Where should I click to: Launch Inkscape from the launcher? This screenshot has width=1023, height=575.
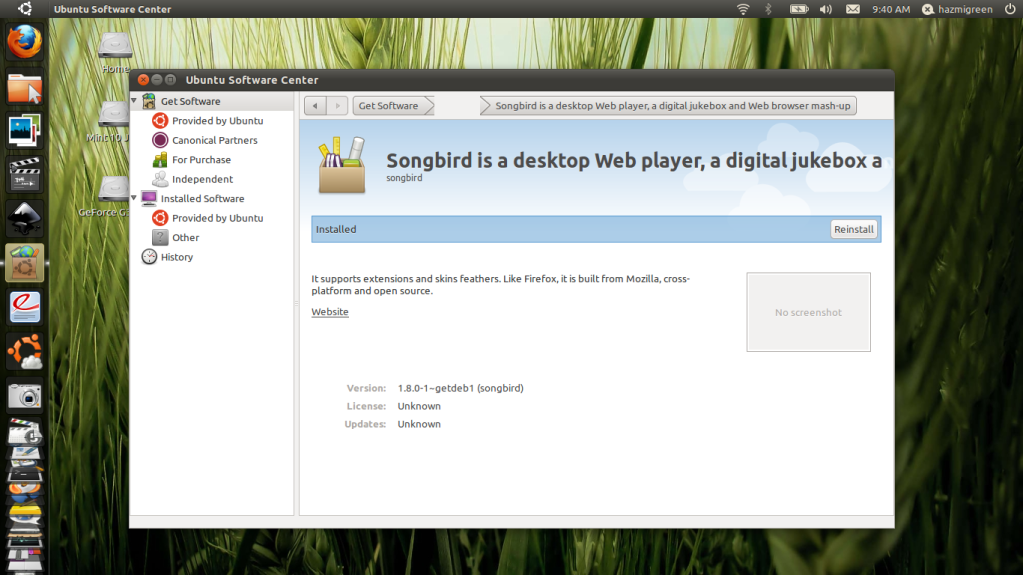(24, 218)
